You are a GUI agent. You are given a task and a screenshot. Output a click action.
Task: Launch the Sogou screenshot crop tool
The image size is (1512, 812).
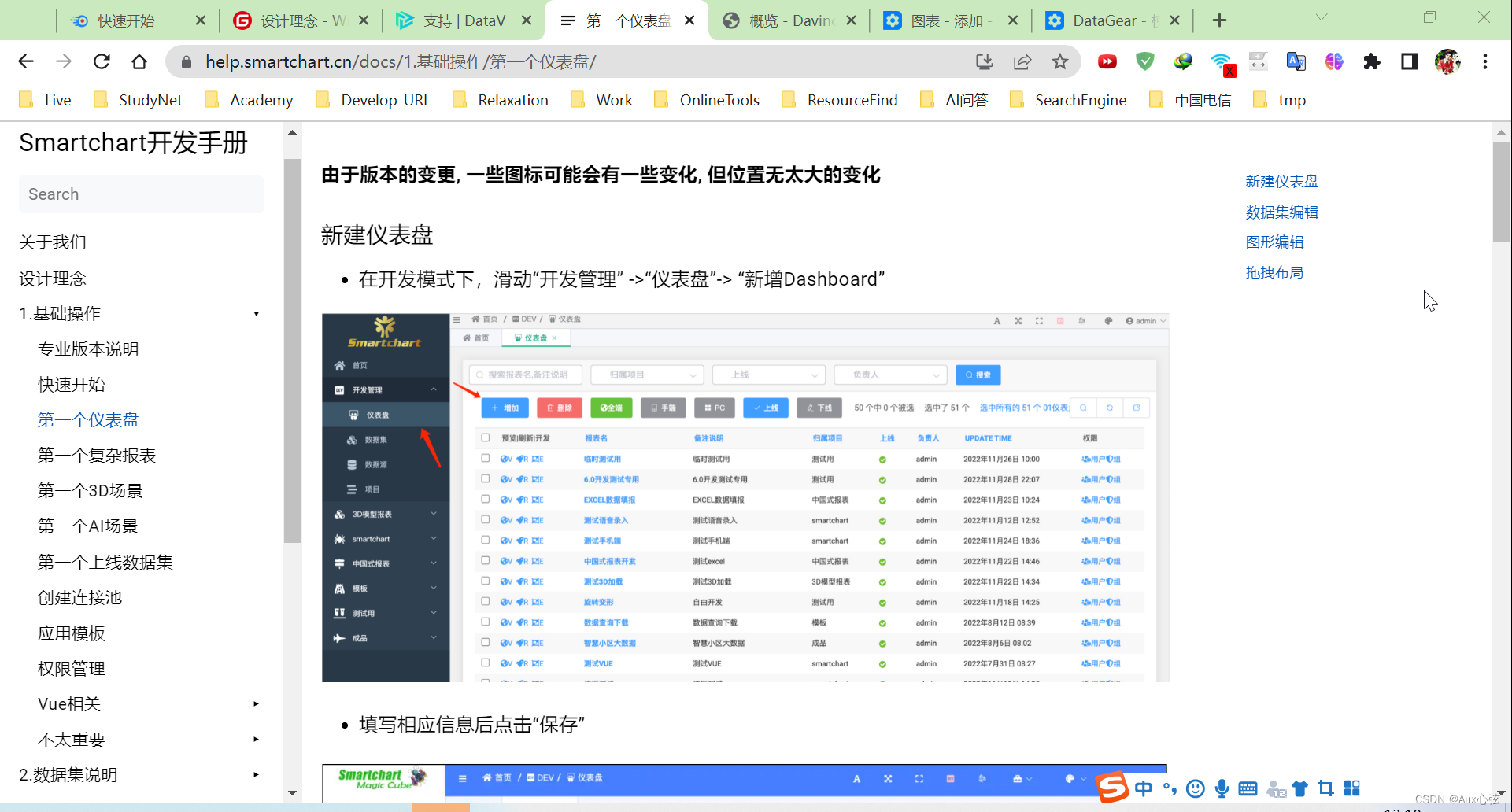pos(1326,788)
